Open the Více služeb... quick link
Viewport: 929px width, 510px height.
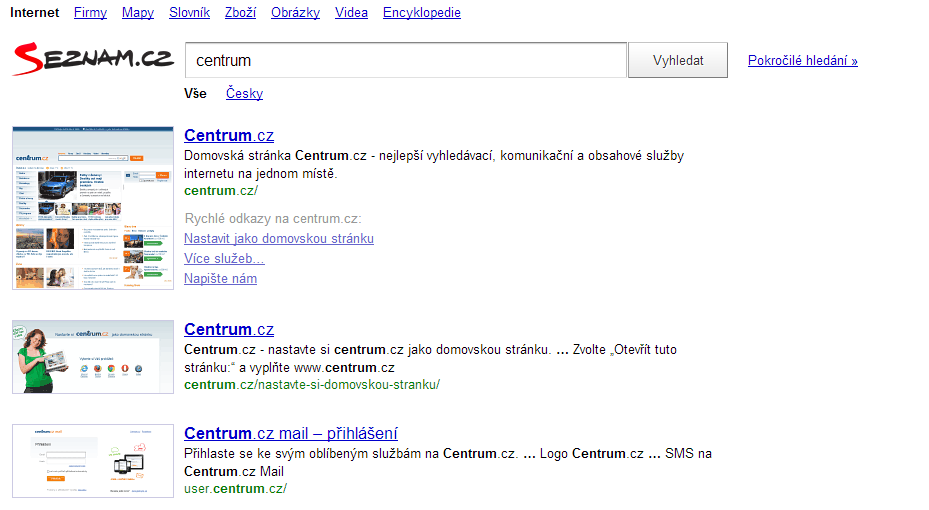[x=224, y=259]
